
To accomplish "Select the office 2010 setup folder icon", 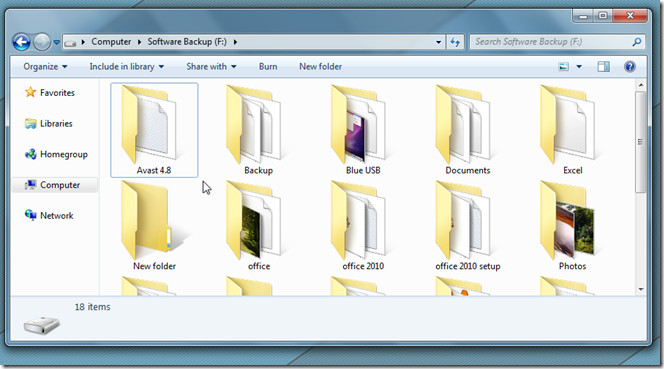I will (x=463, y=220).
